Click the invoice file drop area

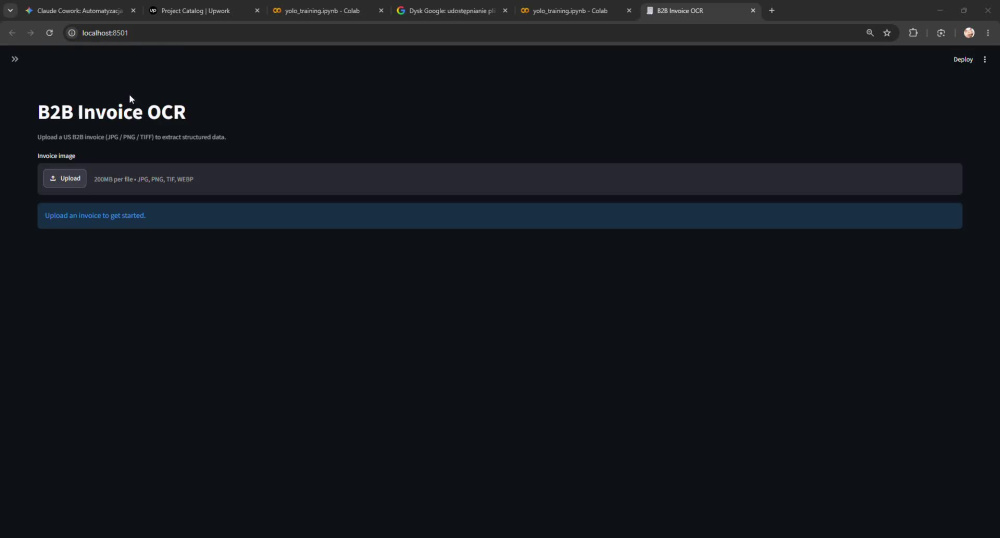pos(499,179)
